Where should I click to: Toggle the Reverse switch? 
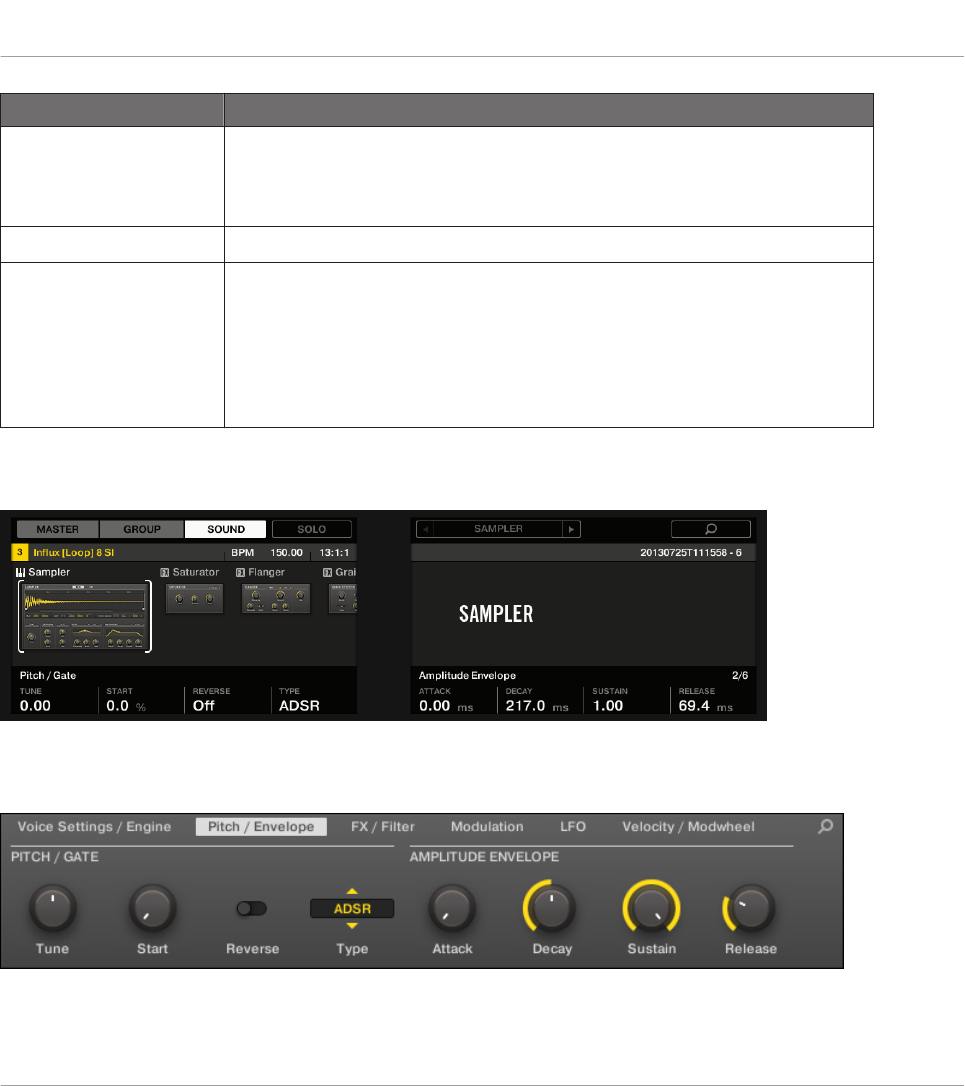point(251,909)
